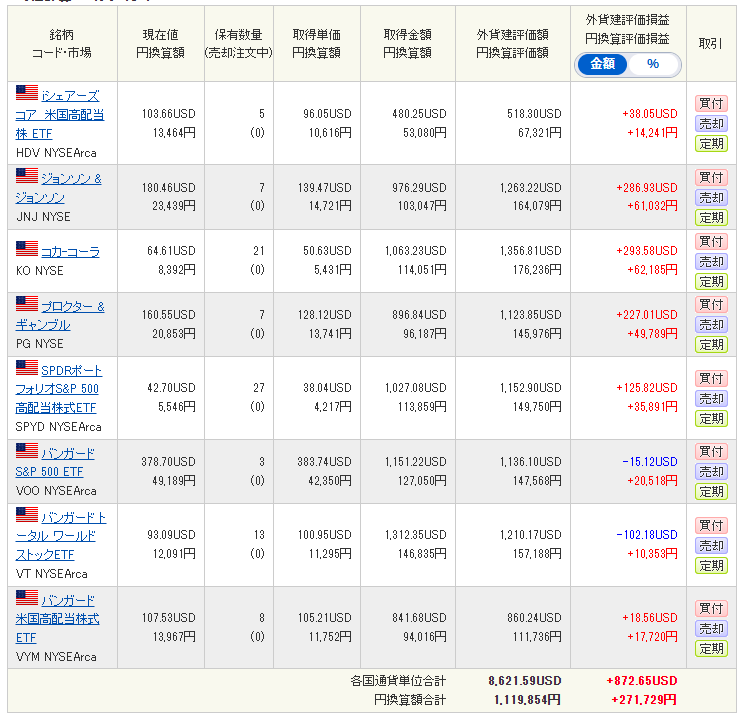Click US flag icon in JNJ row
This screenshot has width=744, height=722.
27,176
